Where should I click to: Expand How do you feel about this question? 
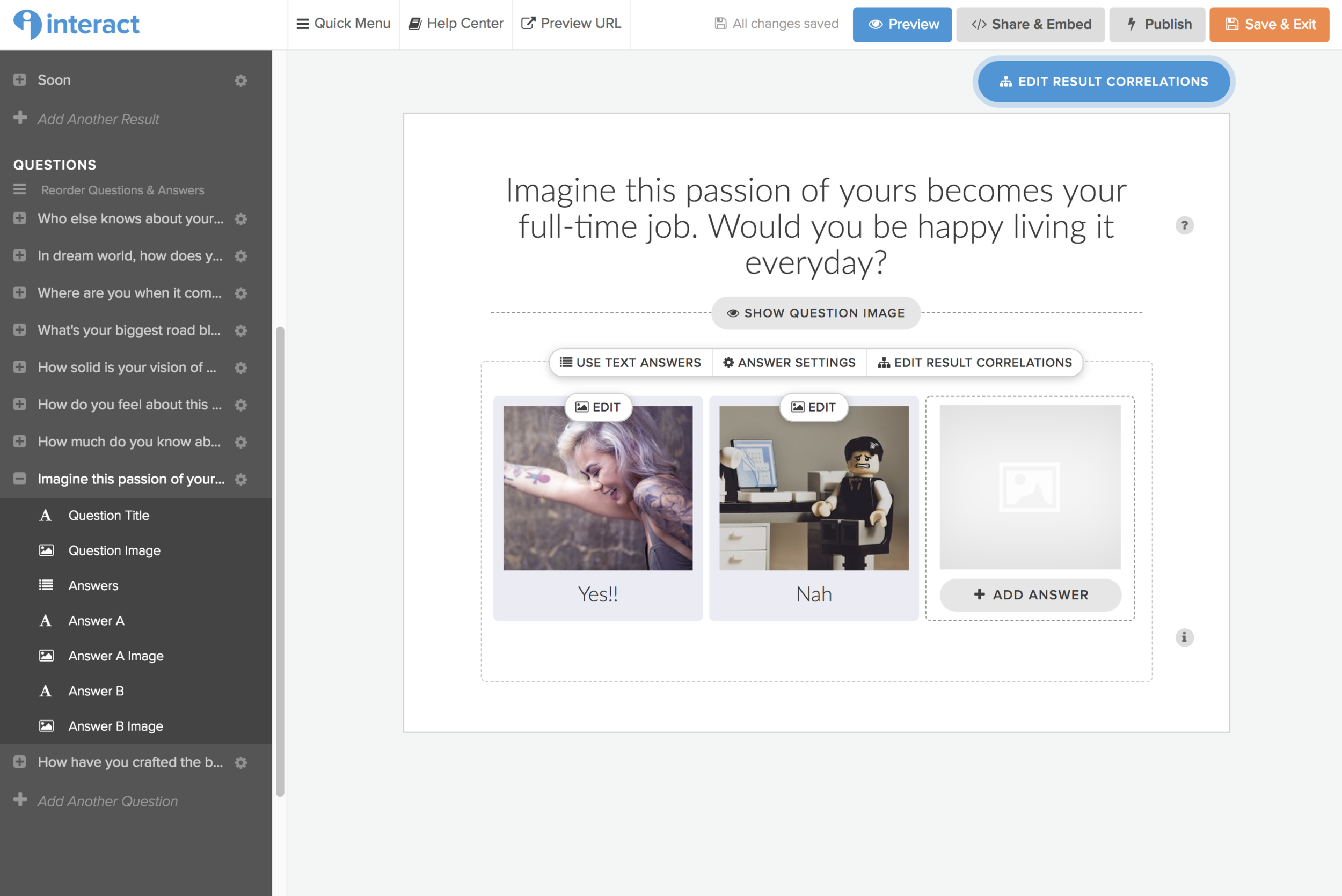click(x=19, y=404)
